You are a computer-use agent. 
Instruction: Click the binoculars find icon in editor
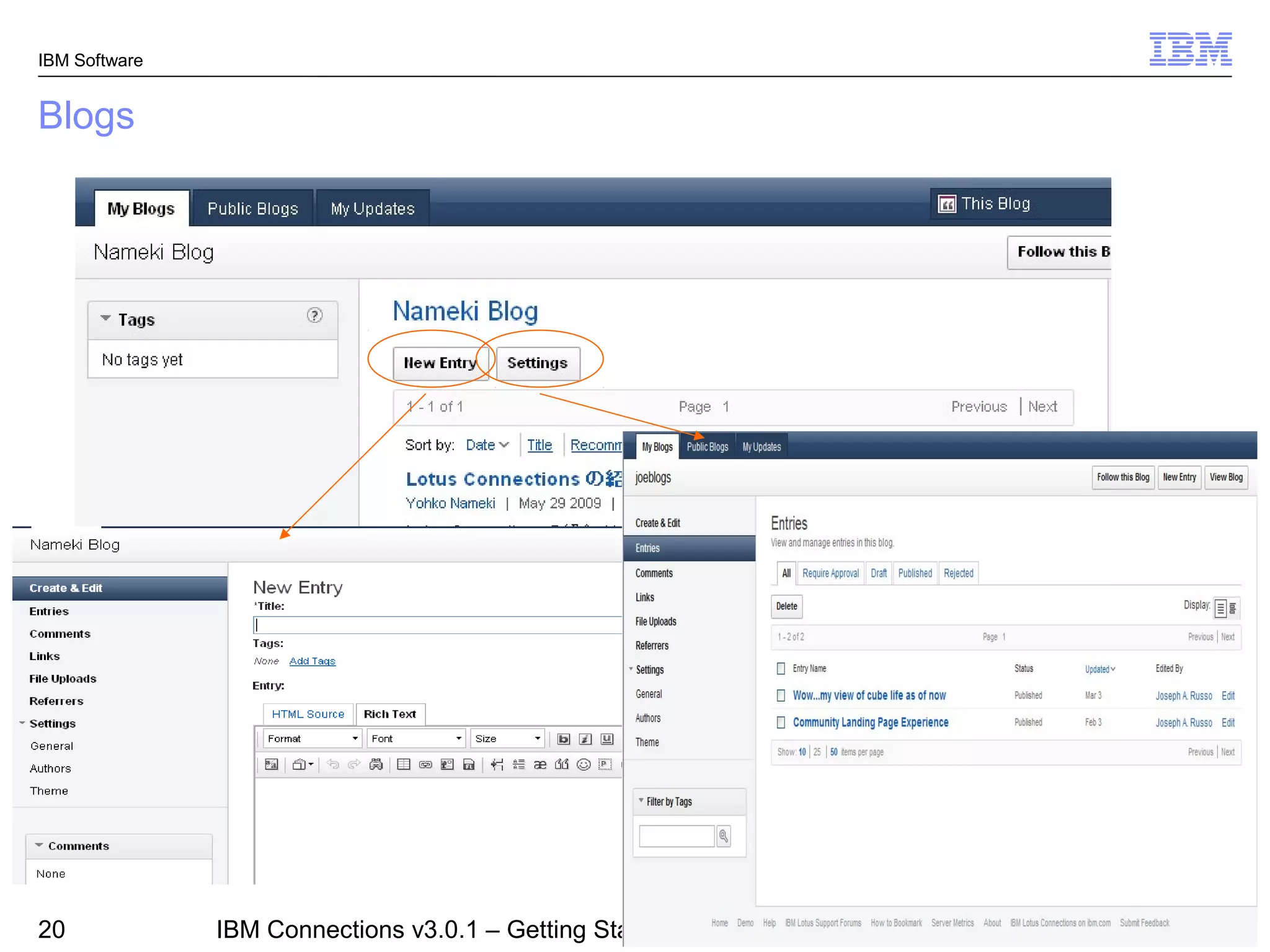pyautogui.click(x=376, y=764)
